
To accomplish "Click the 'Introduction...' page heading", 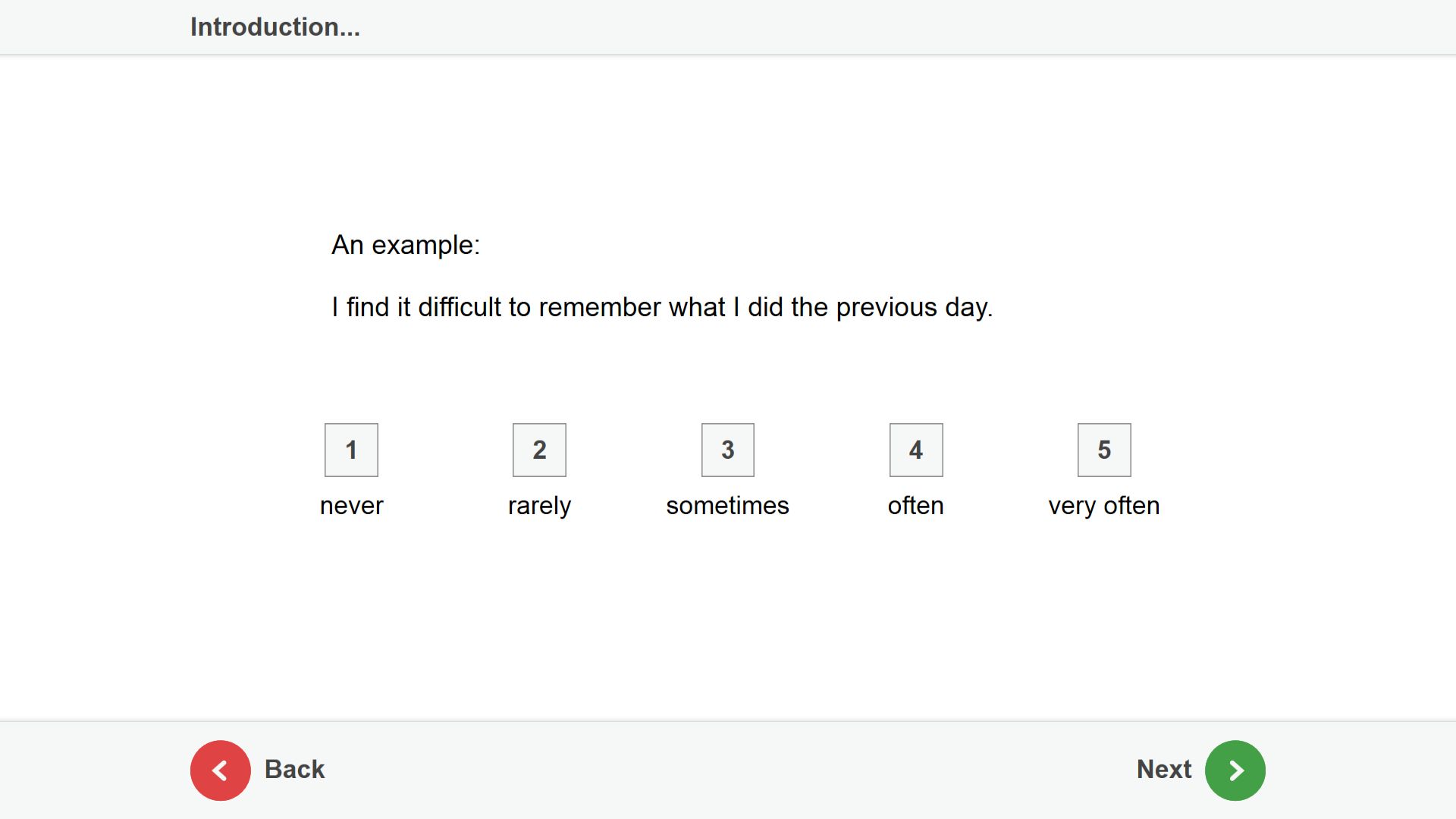I will [275, 27].
